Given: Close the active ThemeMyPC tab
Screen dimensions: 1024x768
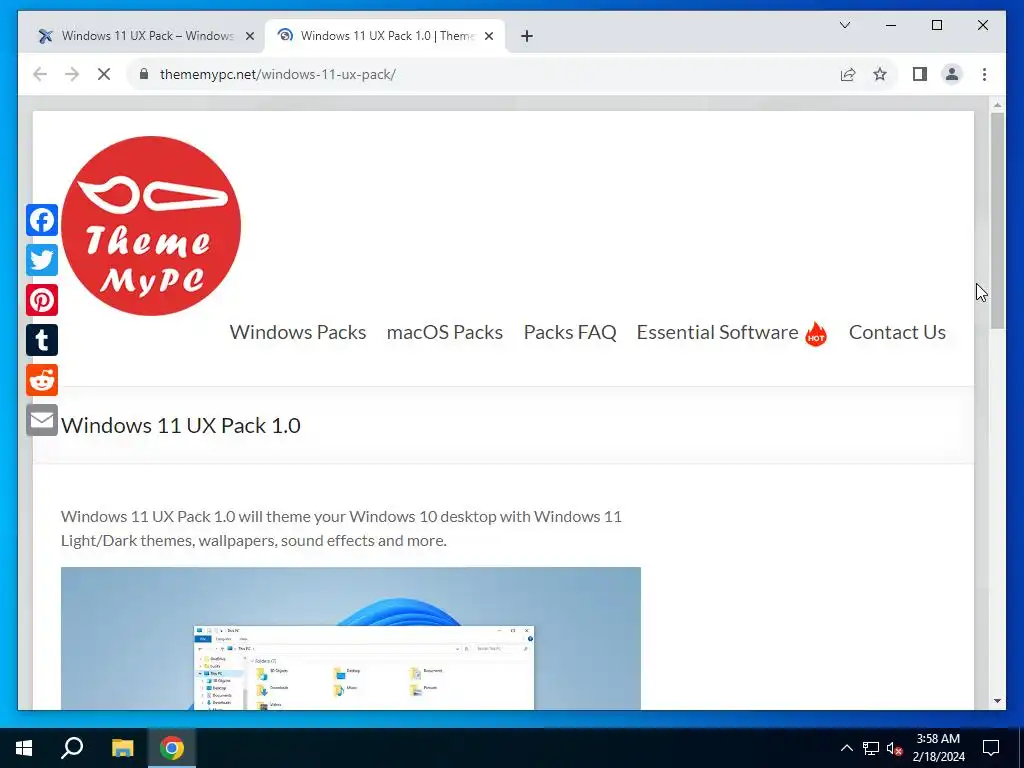Looking at the screenshot, I should click(x=488, y=36).
